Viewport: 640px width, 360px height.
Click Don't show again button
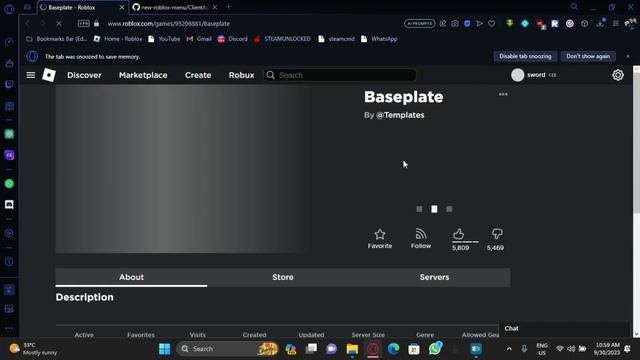[x=588, y=56]
